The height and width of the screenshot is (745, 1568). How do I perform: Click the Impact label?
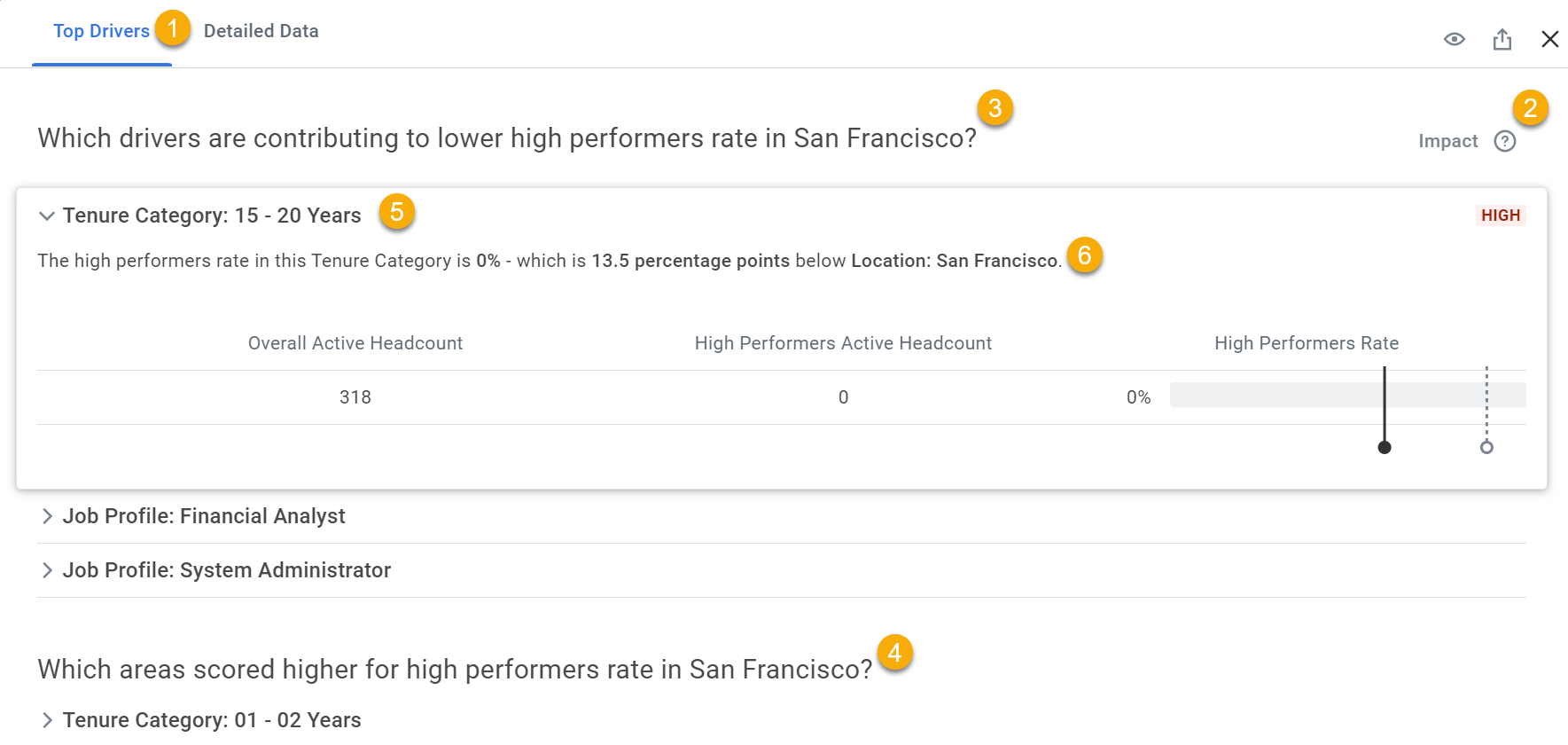coord(1447,141)
